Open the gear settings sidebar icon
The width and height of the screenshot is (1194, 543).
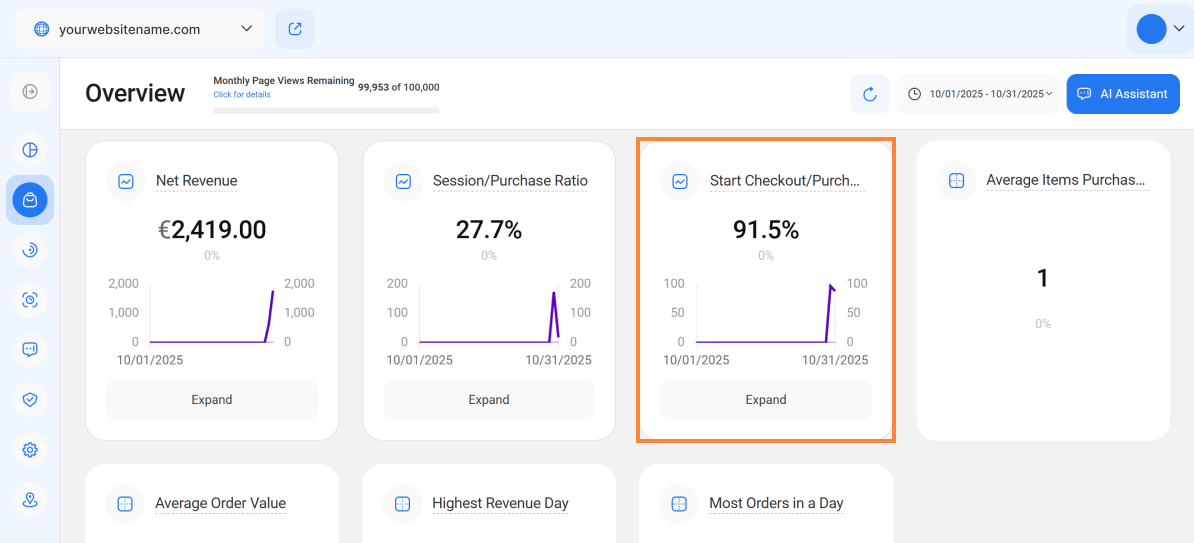[x=30, y=450]
